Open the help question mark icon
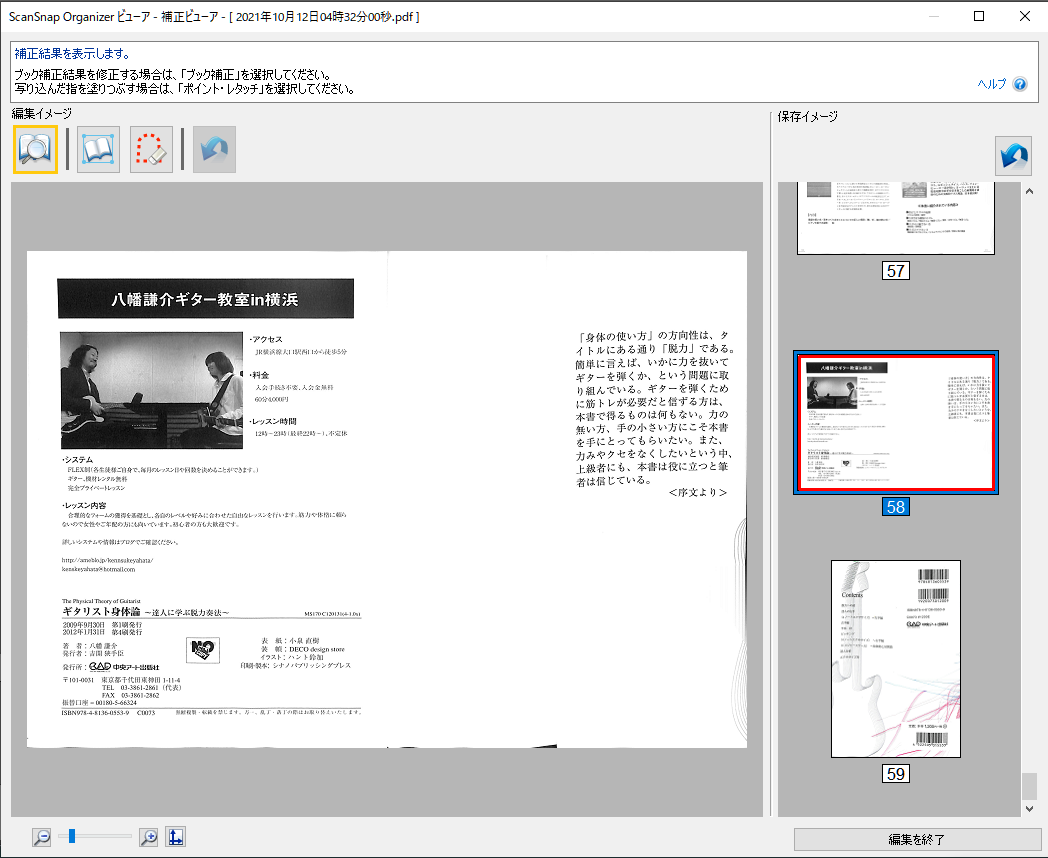The image size is (1048, 858). tap(1020, 84)
